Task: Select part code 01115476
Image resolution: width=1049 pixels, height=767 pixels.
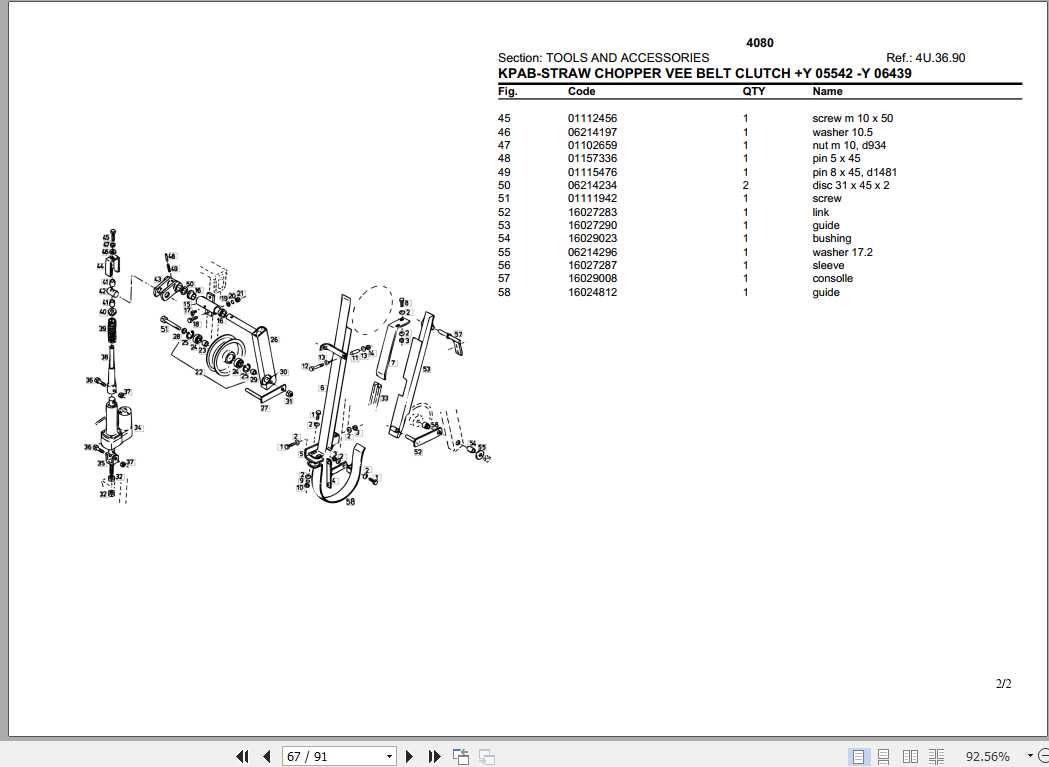Action: click(592, 172)
